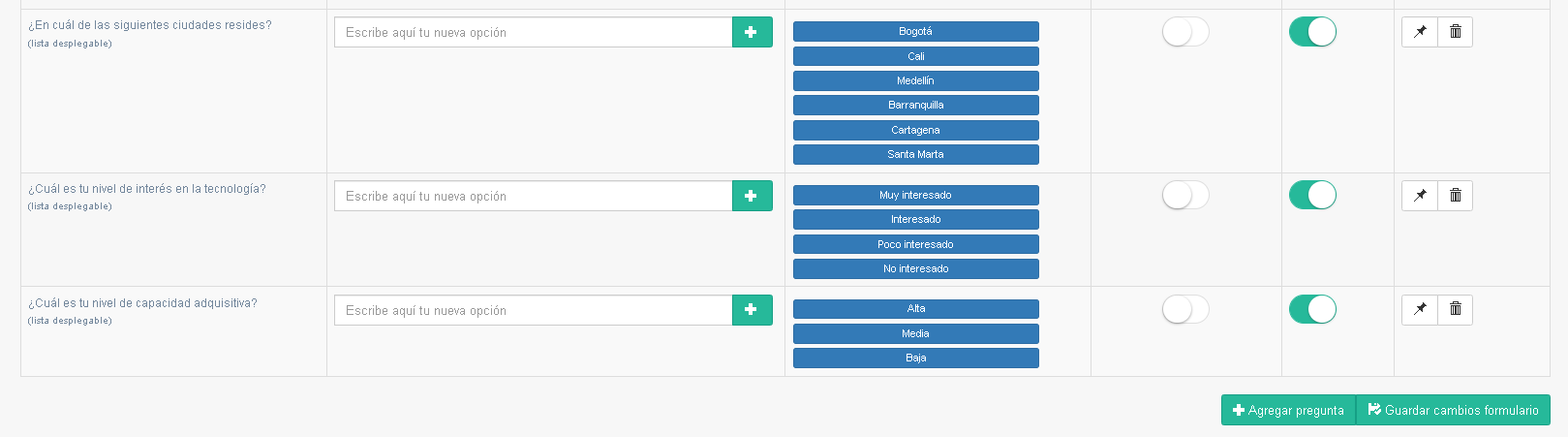Click the No interesado option tag
The width and height of the screenshot is (1568, 437).
916,269
